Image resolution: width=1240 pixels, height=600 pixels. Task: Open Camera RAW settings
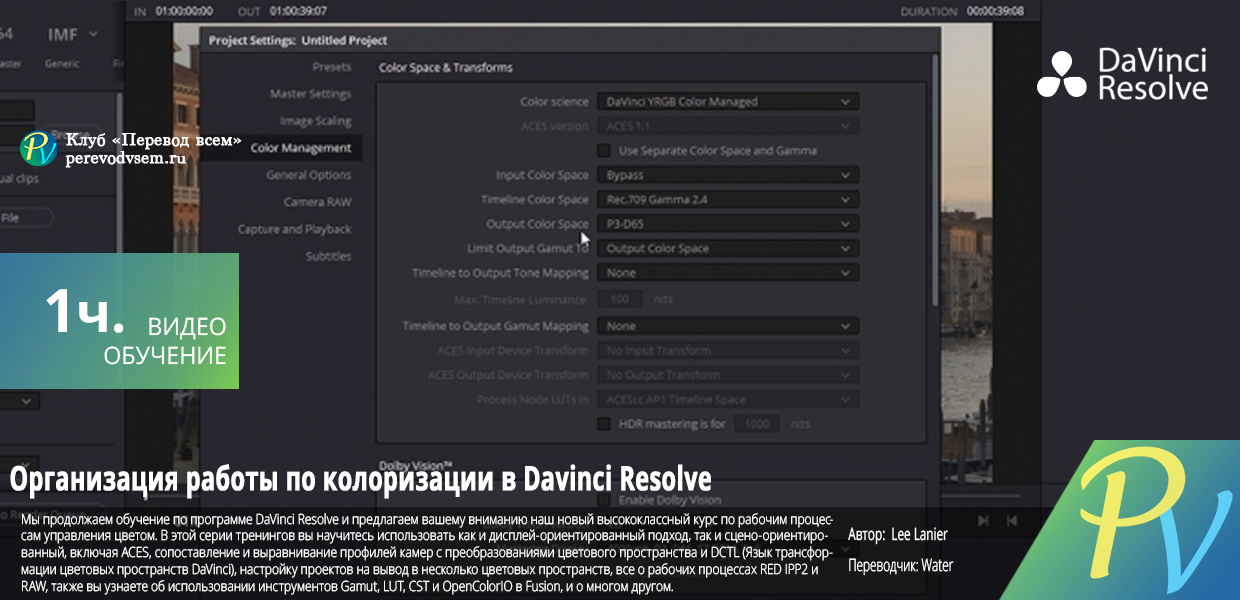point(317,202)
